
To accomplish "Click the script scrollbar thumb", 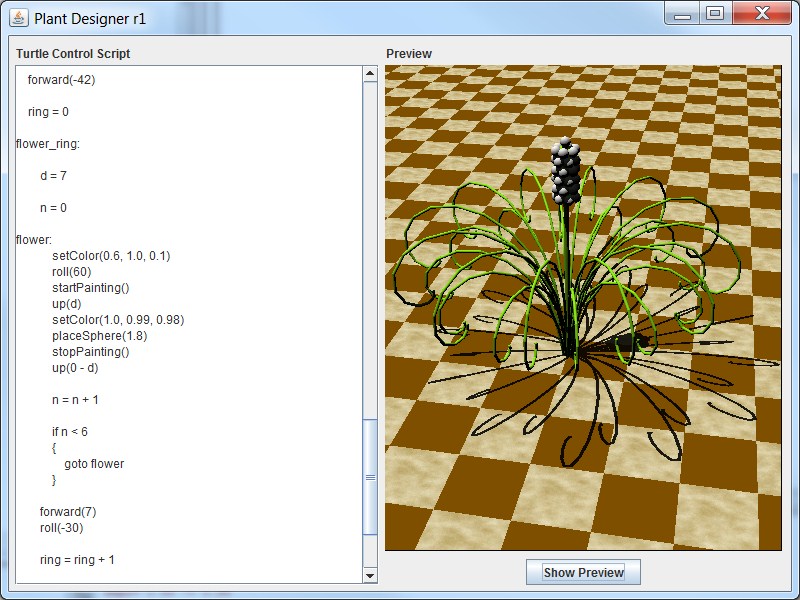I will (x=370, y=477).
